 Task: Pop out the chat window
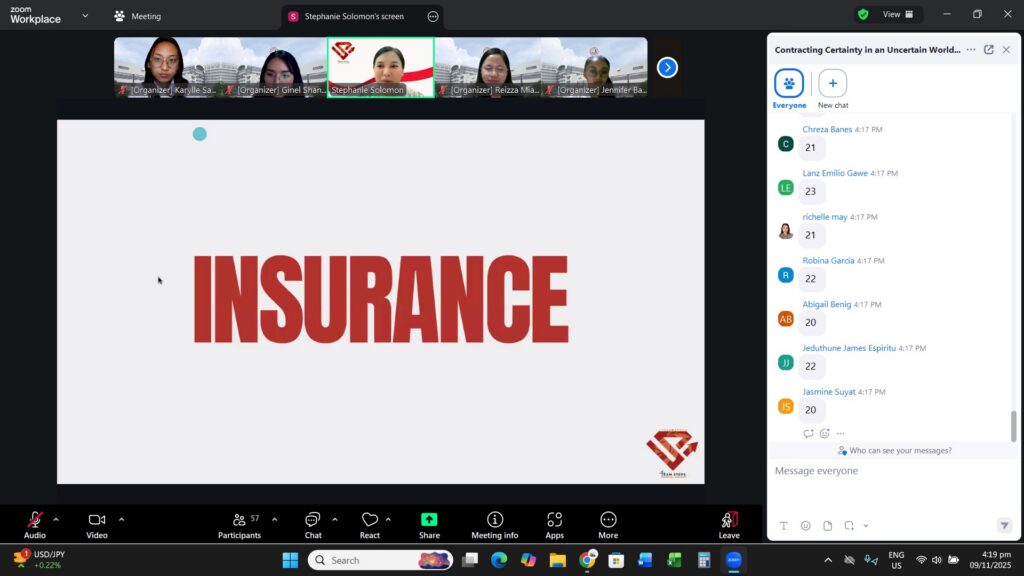click(x=989, y=49)
